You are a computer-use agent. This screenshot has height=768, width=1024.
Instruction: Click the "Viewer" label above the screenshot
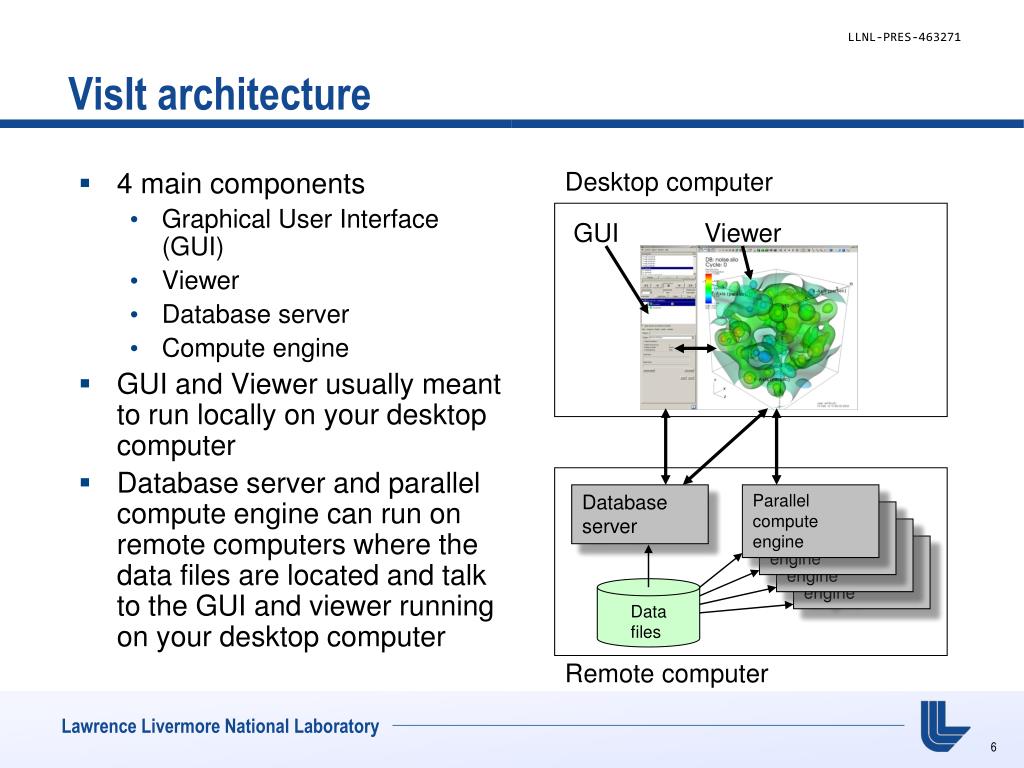(x=743, y=233)
